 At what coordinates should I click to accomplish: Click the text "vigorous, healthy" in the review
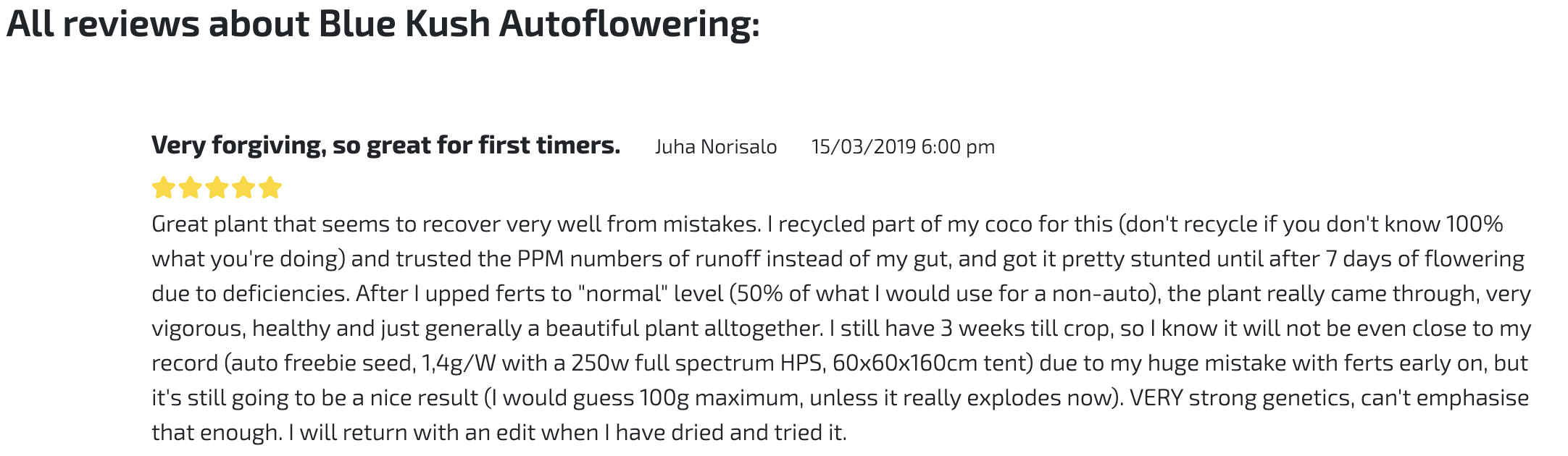(241, 329)
